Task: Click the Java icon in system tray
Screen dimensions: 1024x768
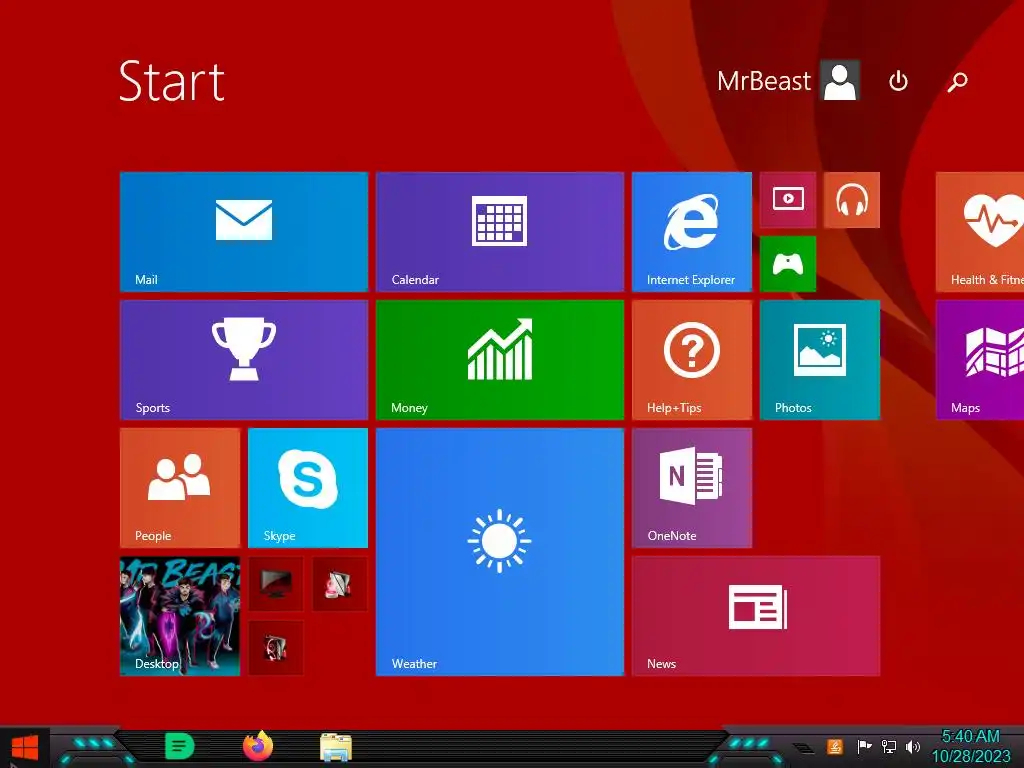Action: (x=835, y=746)
